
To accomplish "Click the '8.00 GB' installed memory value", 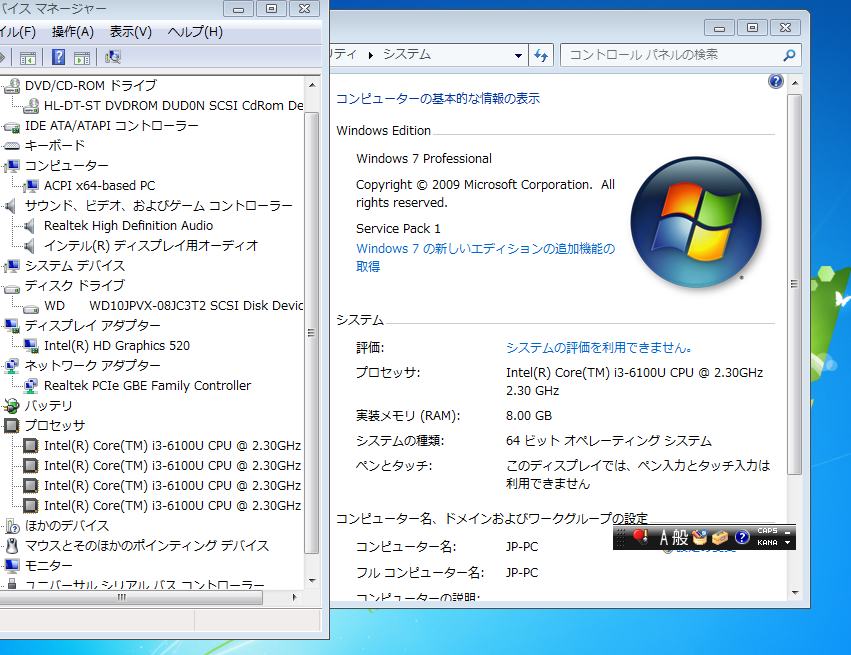I will (x=529, y=416).
